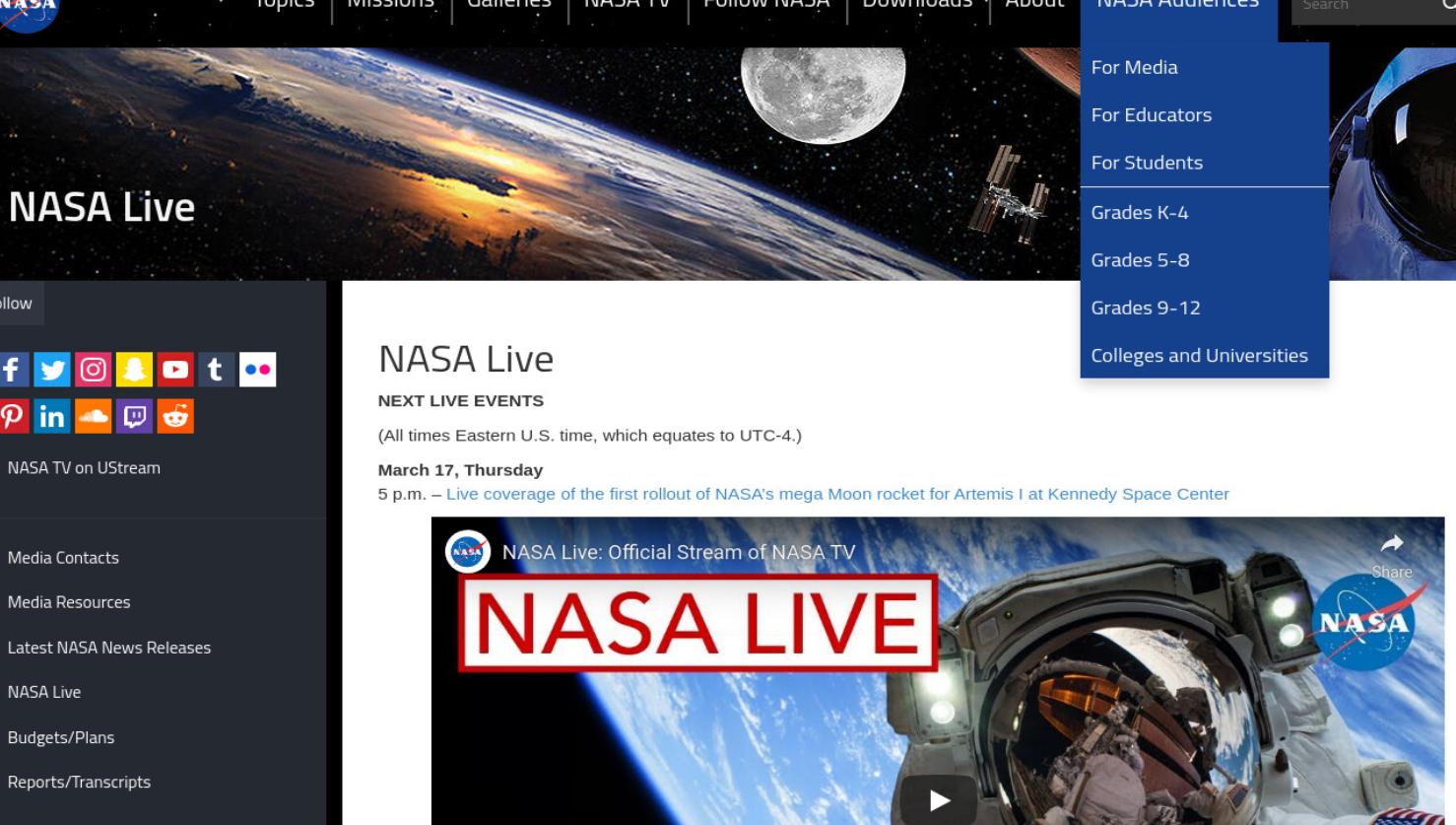Open NASA TV on UStream link

84,467
